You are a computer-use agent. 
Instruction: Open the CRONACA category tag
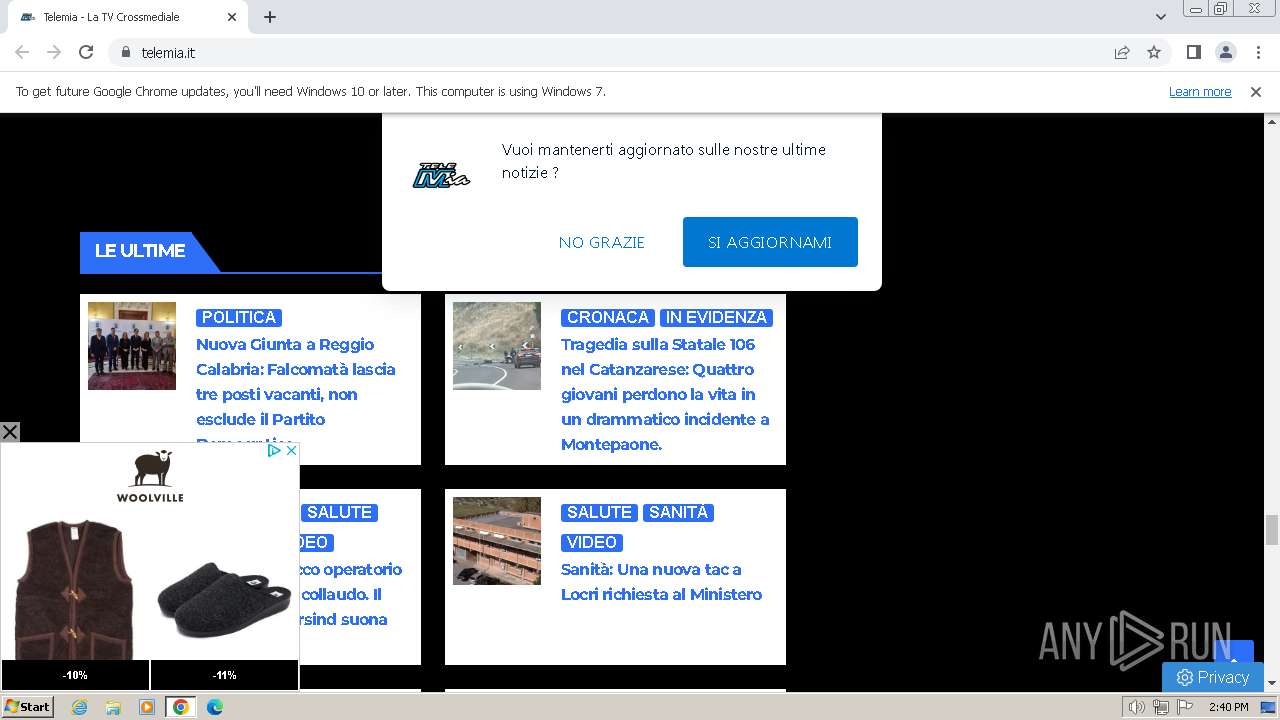608,317
